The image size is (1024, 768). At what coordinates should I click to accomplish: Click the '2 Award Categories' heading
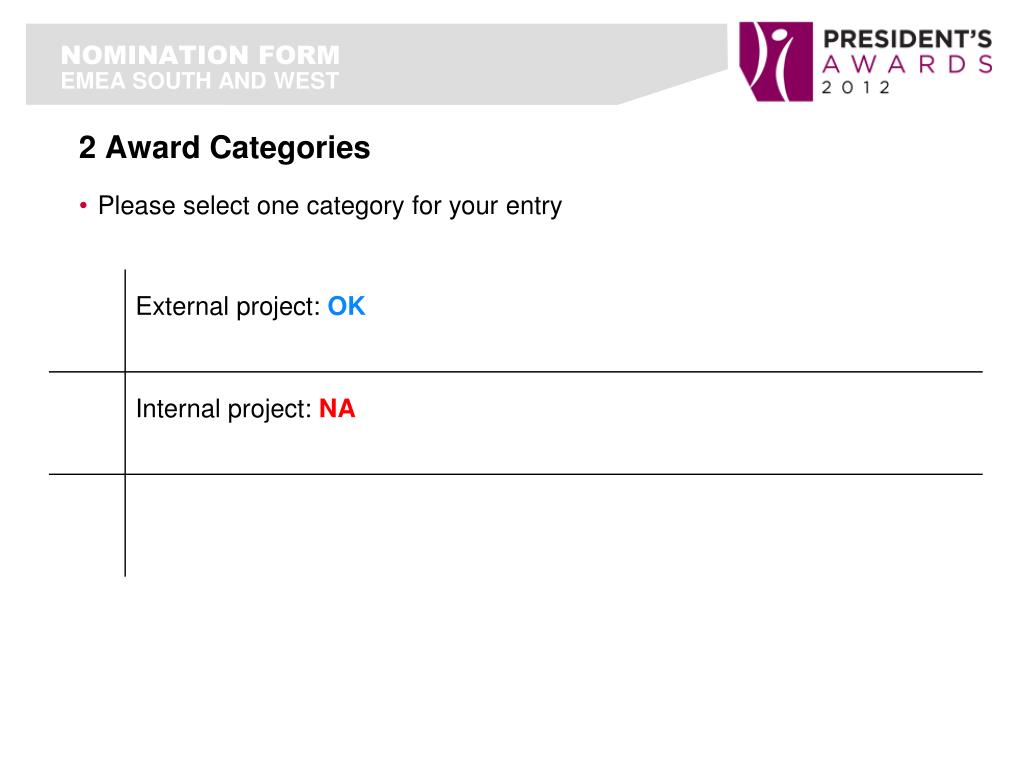pyautogui.click(x=224, y=148)
